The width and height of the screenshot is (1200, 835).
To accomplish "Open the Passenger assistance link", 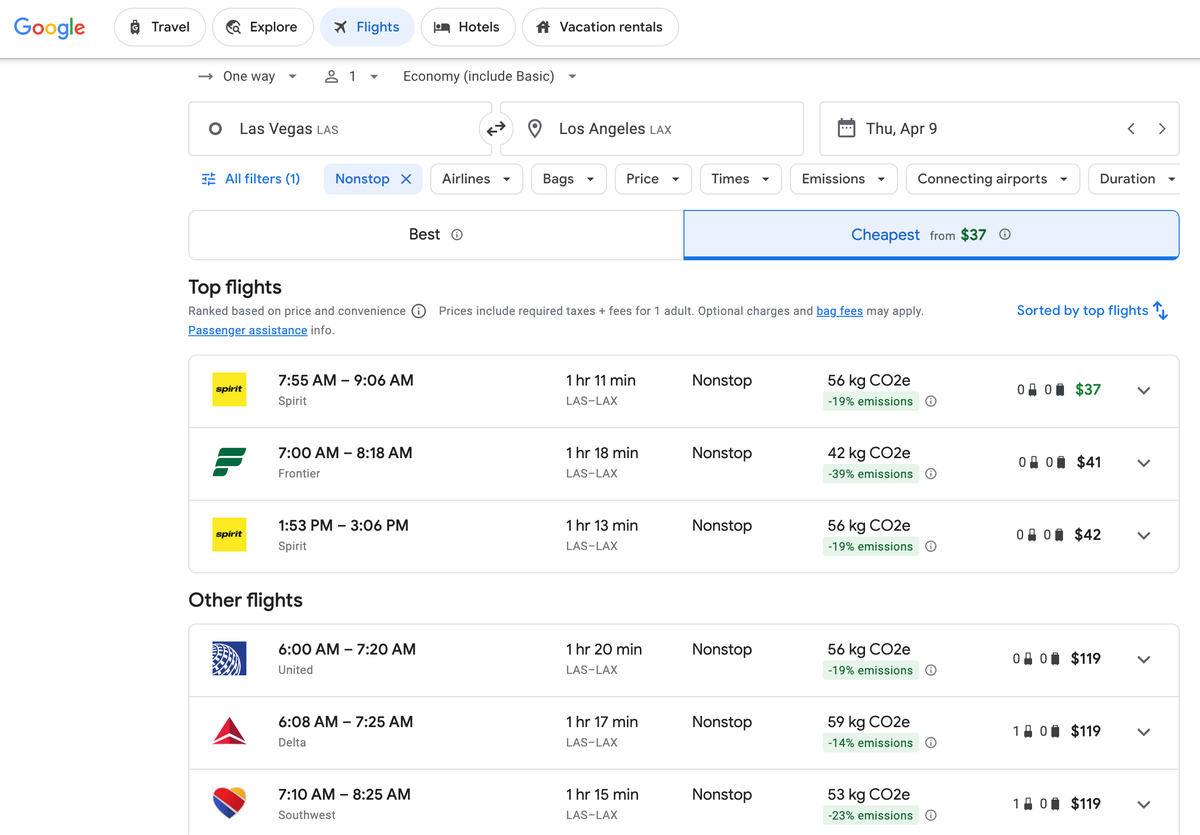I will [247, 330].
